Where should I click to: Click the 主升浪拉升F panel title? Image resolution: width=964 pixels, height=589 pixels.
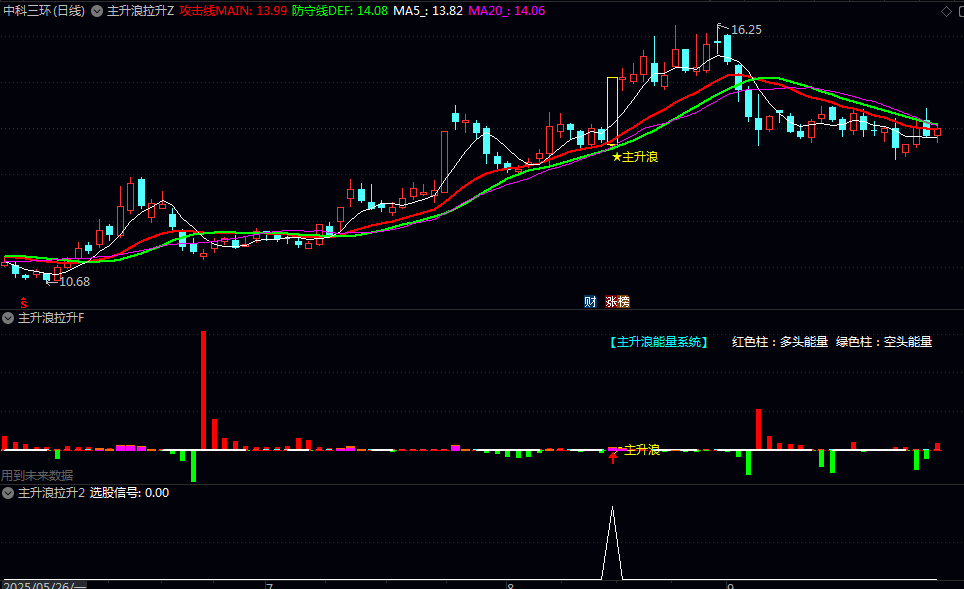tap(51, 318)
